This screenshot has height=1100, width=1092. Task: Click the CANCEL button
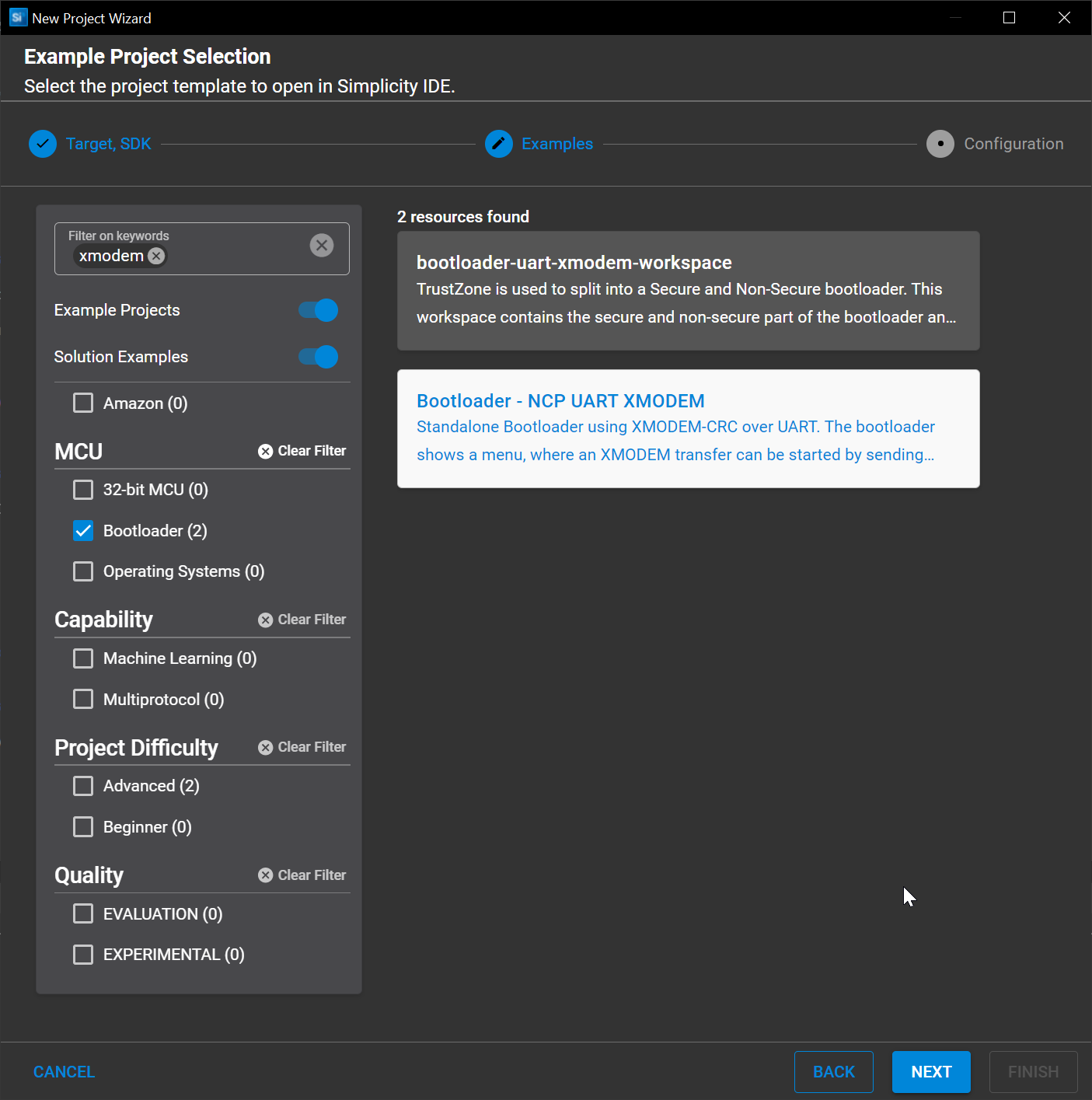[64, 1072]
